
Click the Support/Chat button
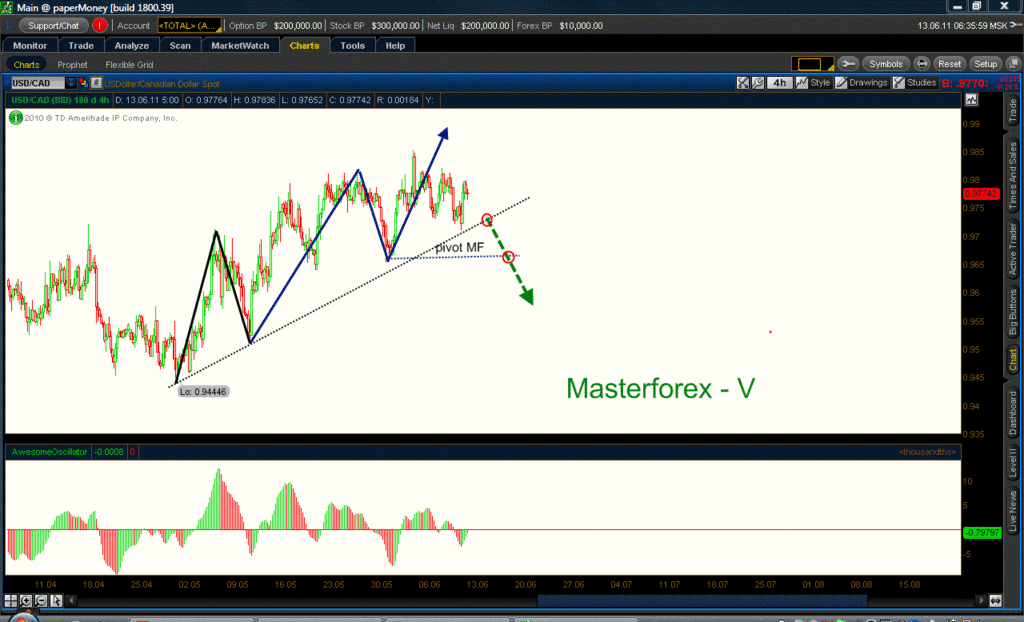(x=54, y=25)
